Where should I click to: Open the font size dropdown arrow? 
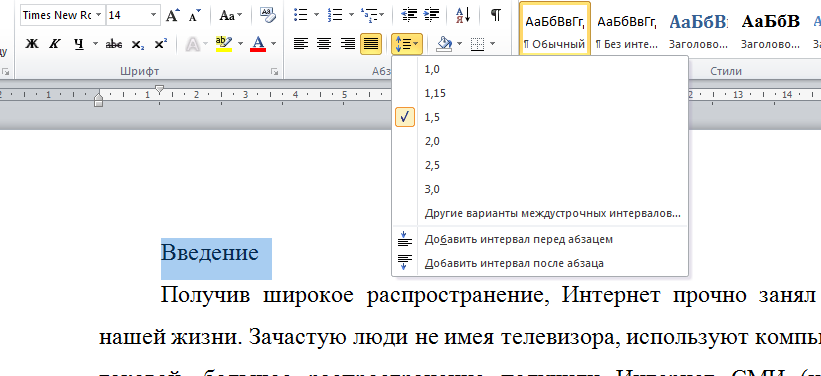pyautogui.click(x=153, y=15)
